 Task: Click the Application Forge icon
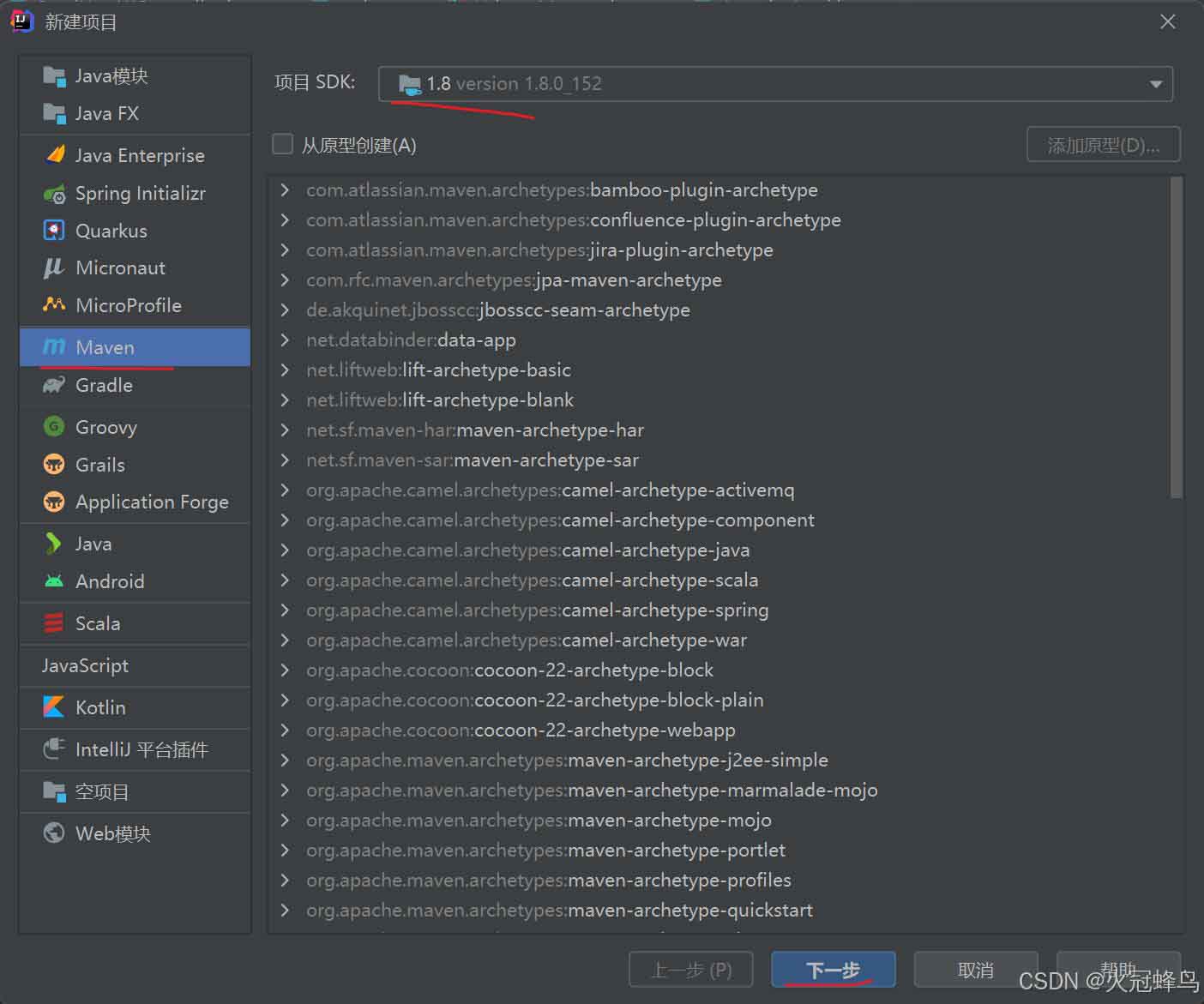pos(54,502)
